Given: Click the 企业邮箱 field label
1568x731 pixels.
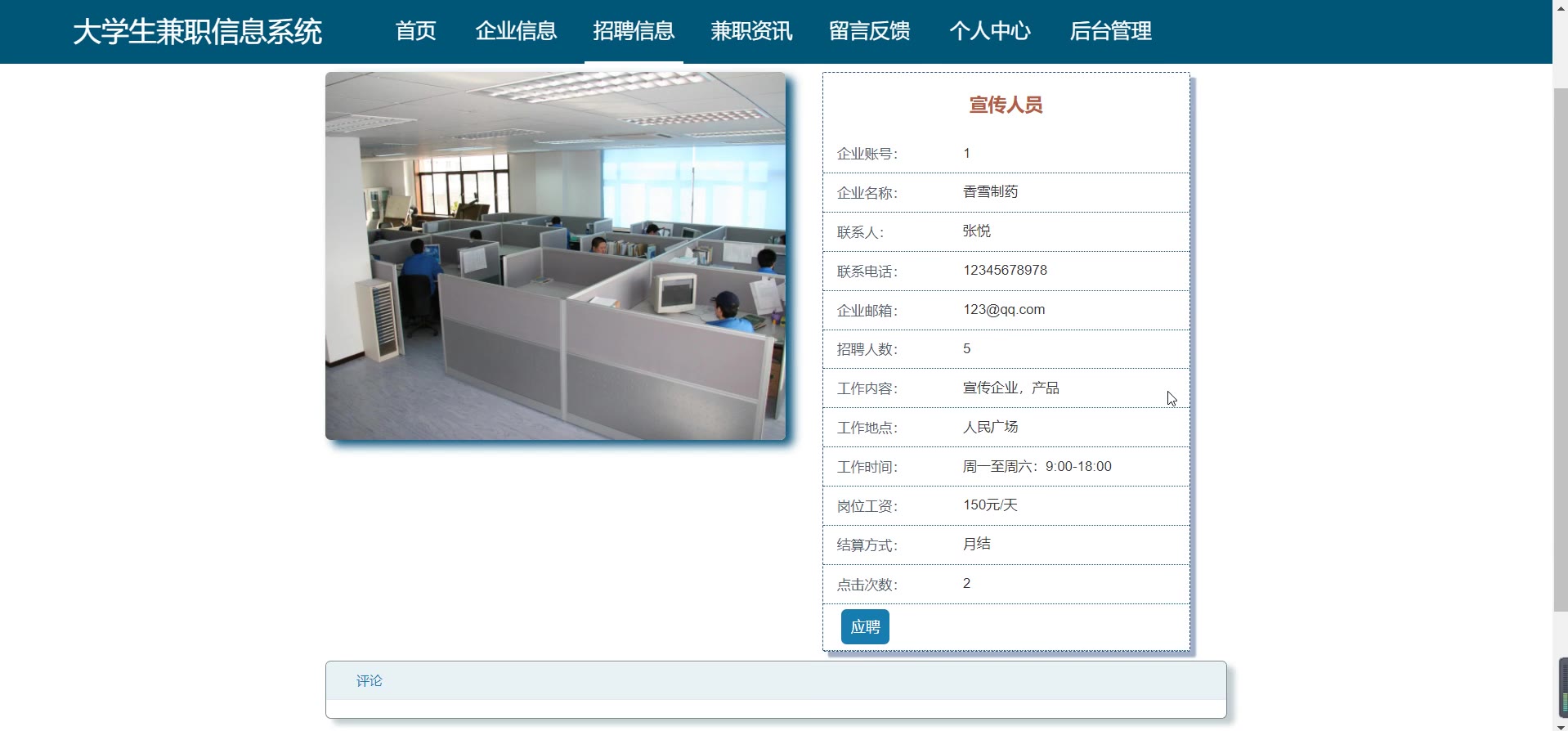Looking at the screenshot, I should [867, 311].
